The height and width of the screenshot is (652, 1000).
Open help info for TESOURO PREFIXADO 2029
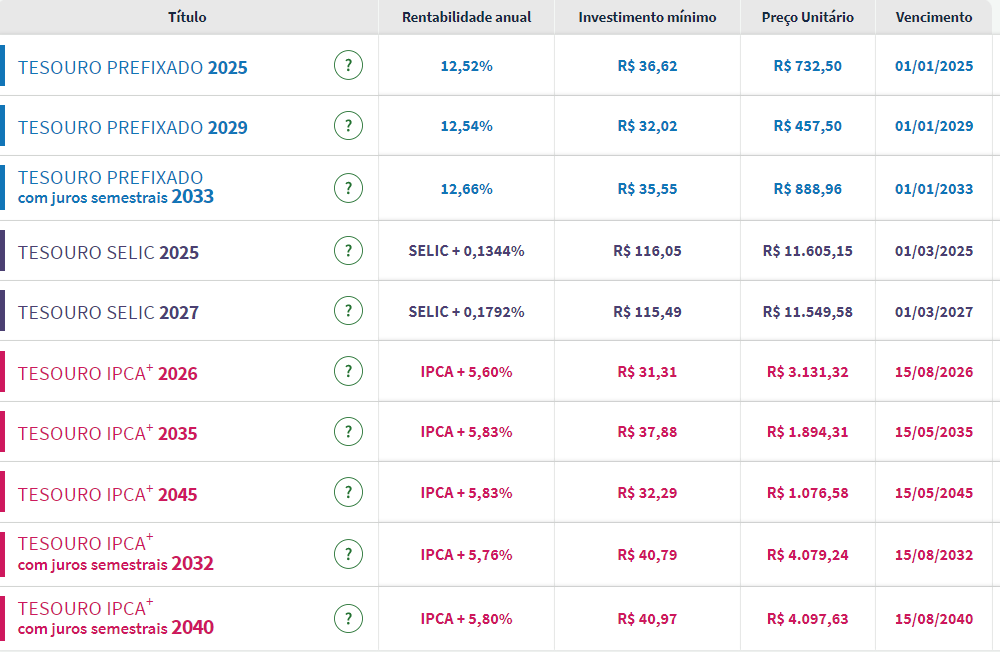tap(348, 125)
